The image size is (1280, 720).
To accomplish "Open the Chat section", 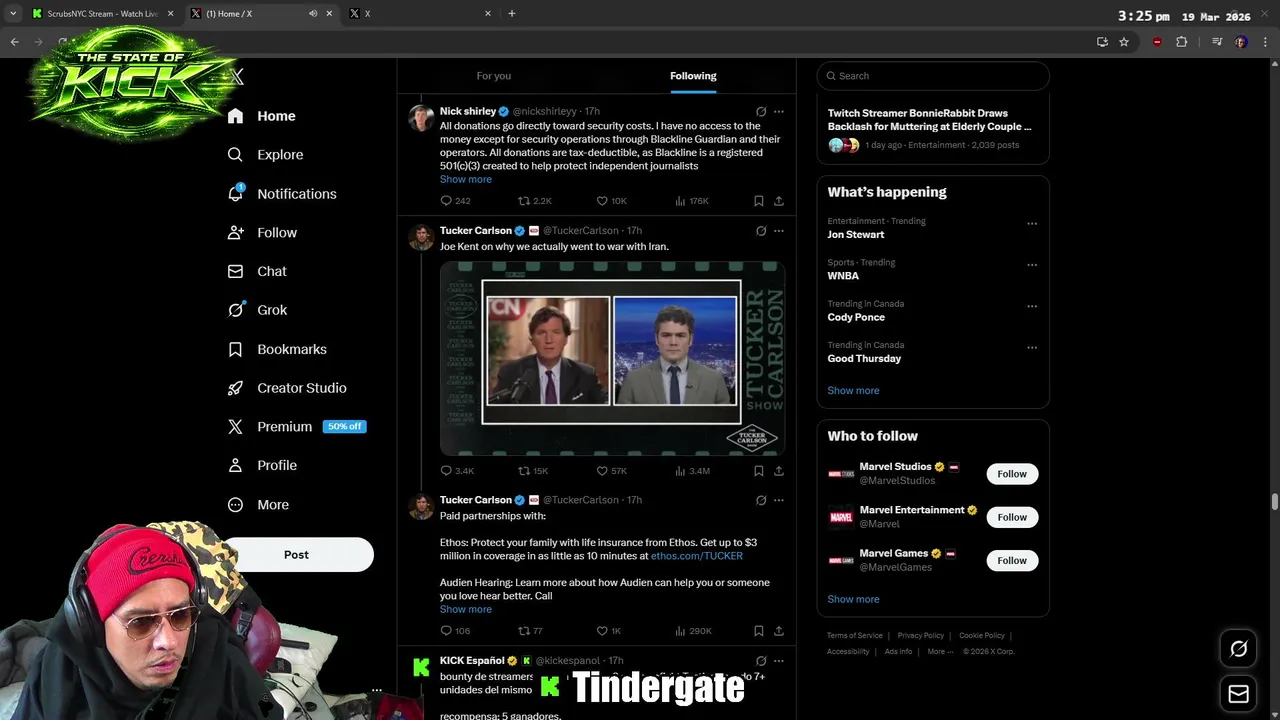I will (257, 271).
